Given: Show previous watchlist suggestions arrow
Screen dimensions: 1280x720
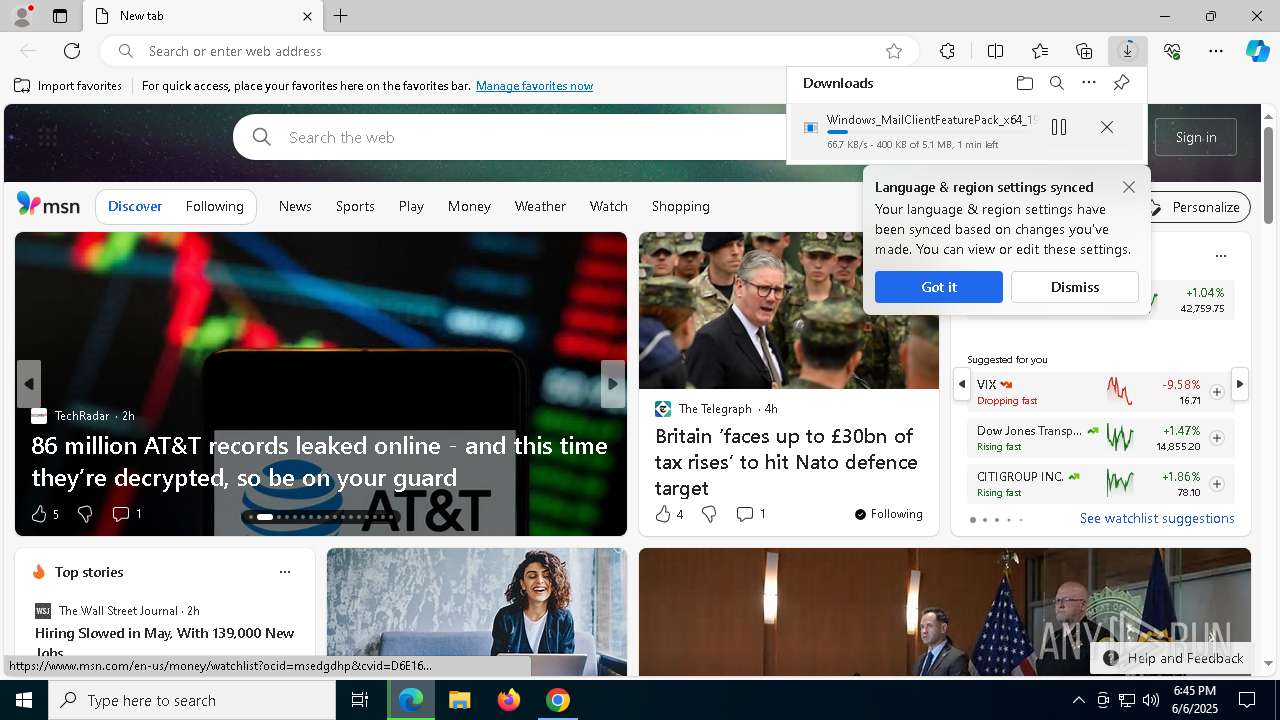Looking at the screenshot, I should (x=962, y=384).
